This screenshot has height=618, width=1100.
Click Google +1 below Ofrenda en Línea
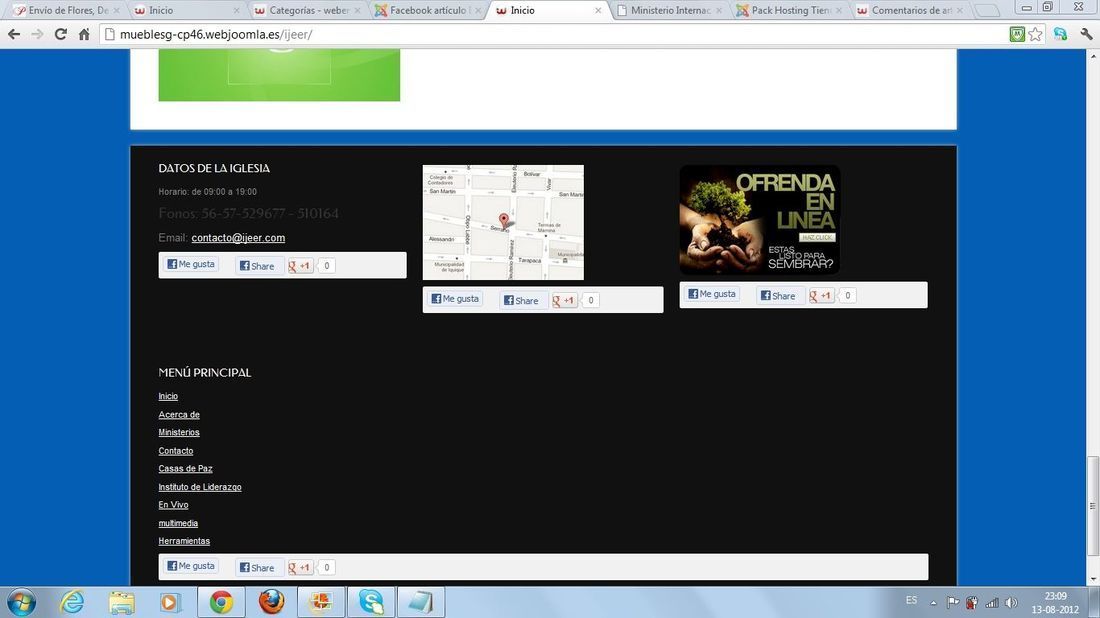click(x=821, y=296)
